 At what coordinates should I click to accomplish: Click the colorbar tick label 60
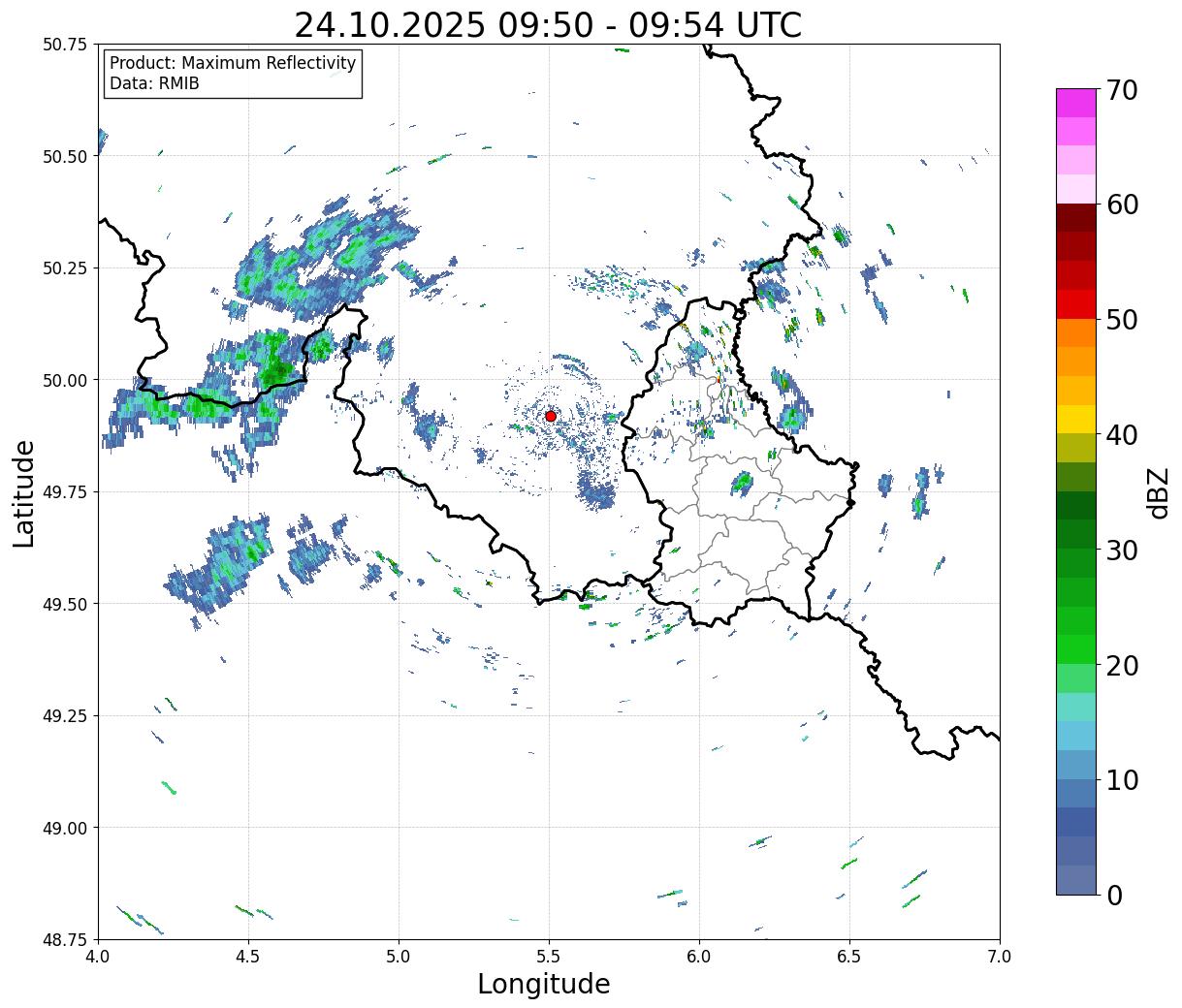(1122, 205)
